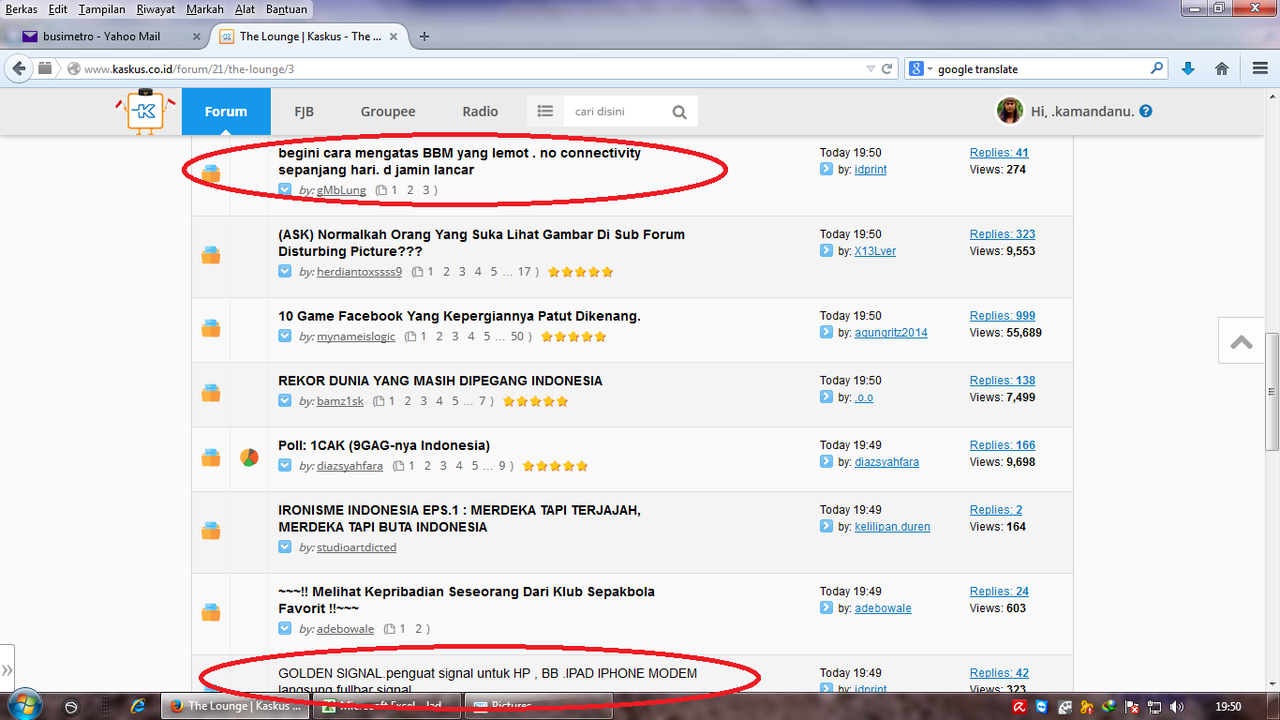
Task: Open the Firefox hamburger menu
Action: [1260, 69]
